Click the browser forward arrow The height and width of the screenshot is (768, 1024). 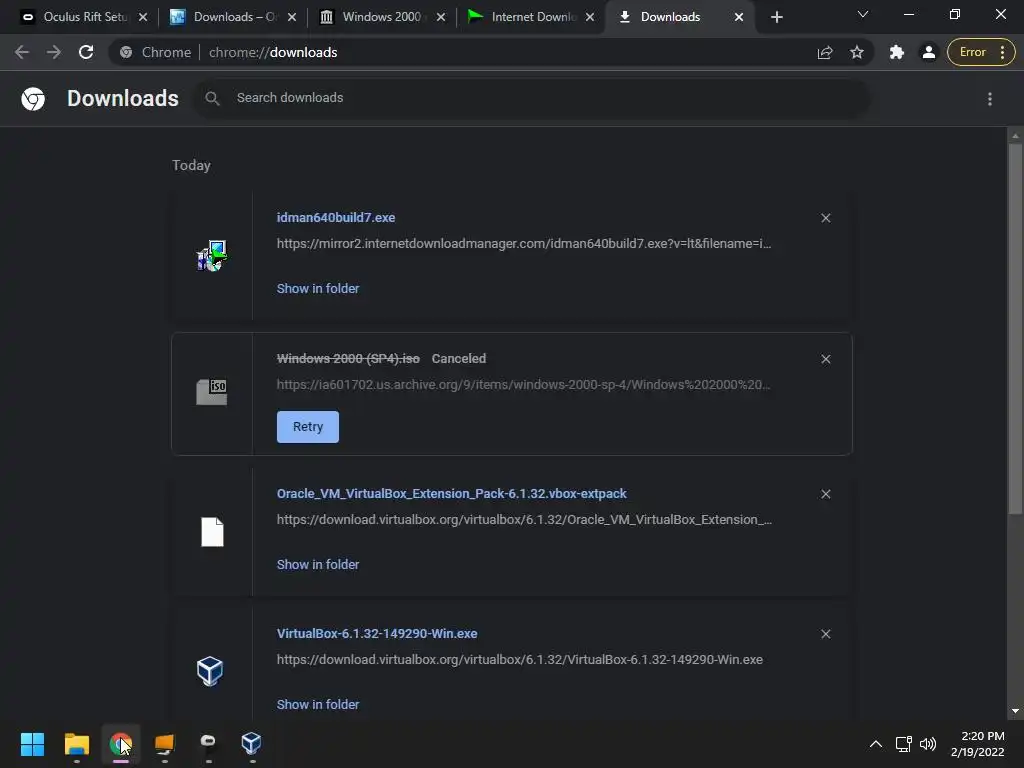click(x=54, y=52)
